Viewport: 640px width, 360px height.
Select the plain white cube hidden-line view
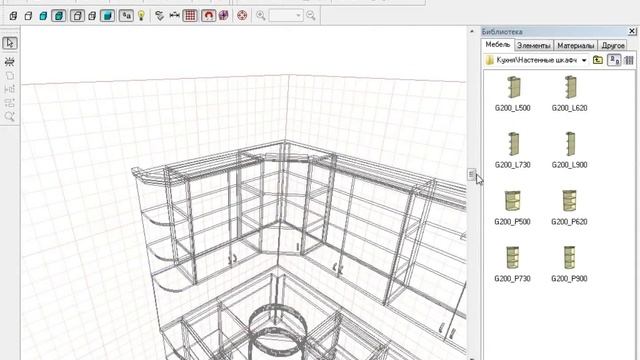(28, 16)
